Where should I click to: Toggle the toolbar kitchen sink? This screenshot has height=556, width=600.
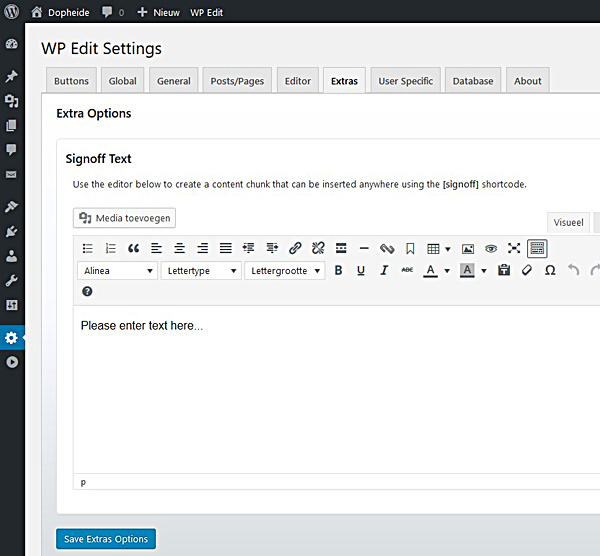click(537, 249)
